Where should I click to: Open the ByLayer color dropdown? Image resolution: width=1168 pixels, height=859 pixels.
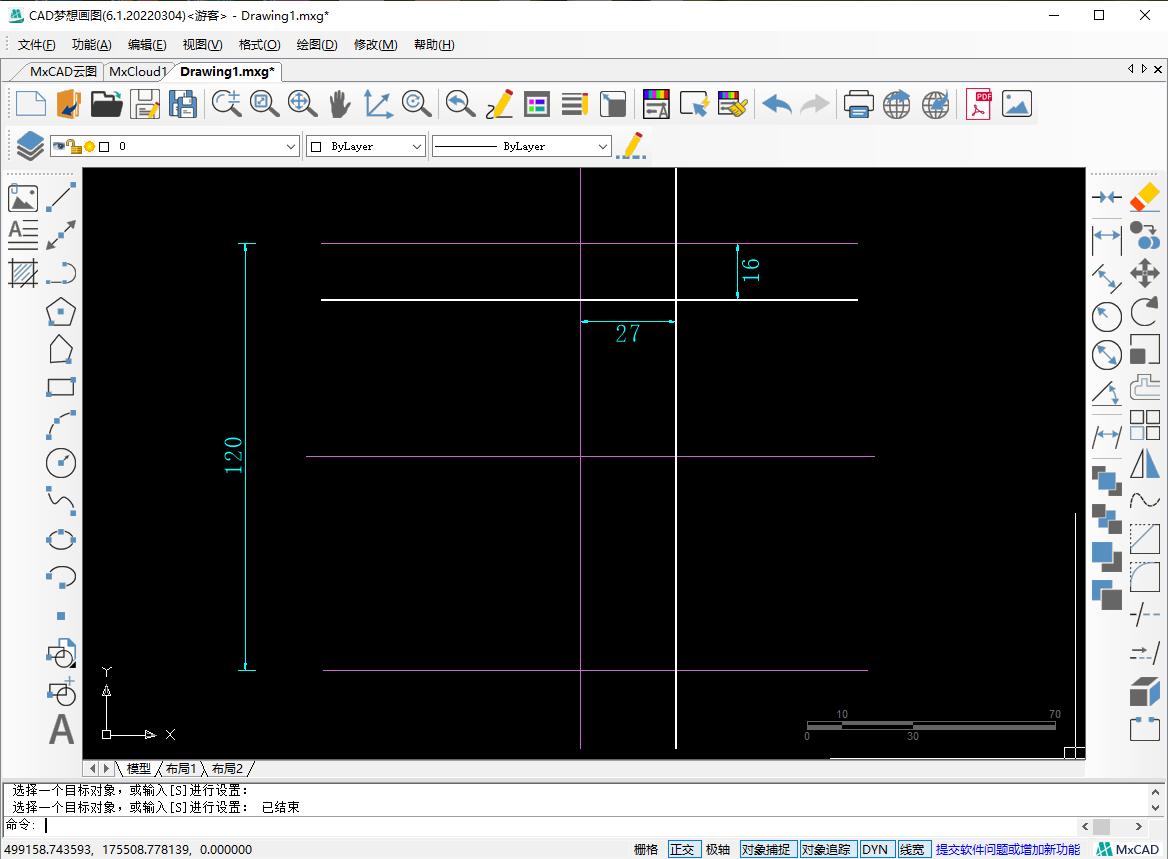click(x=417, y=146)
